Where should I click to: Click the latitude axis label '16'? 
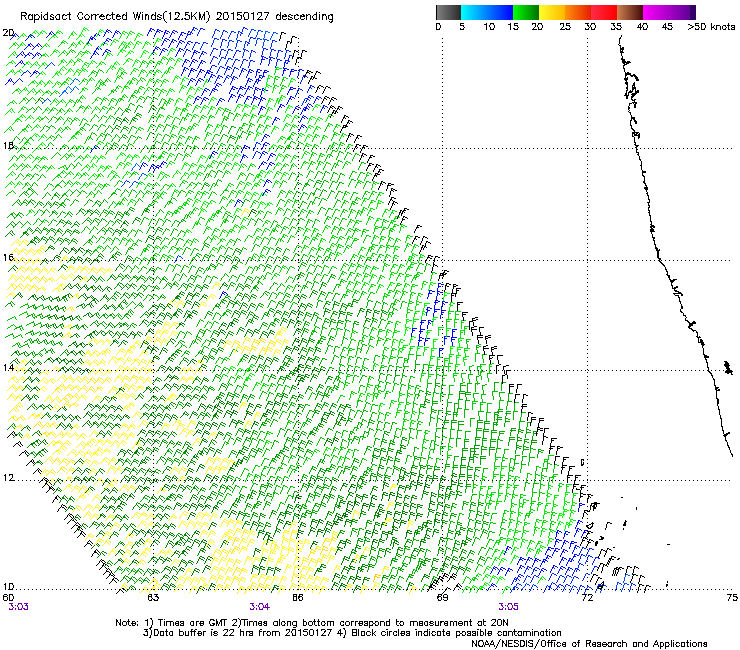[8, 257]
